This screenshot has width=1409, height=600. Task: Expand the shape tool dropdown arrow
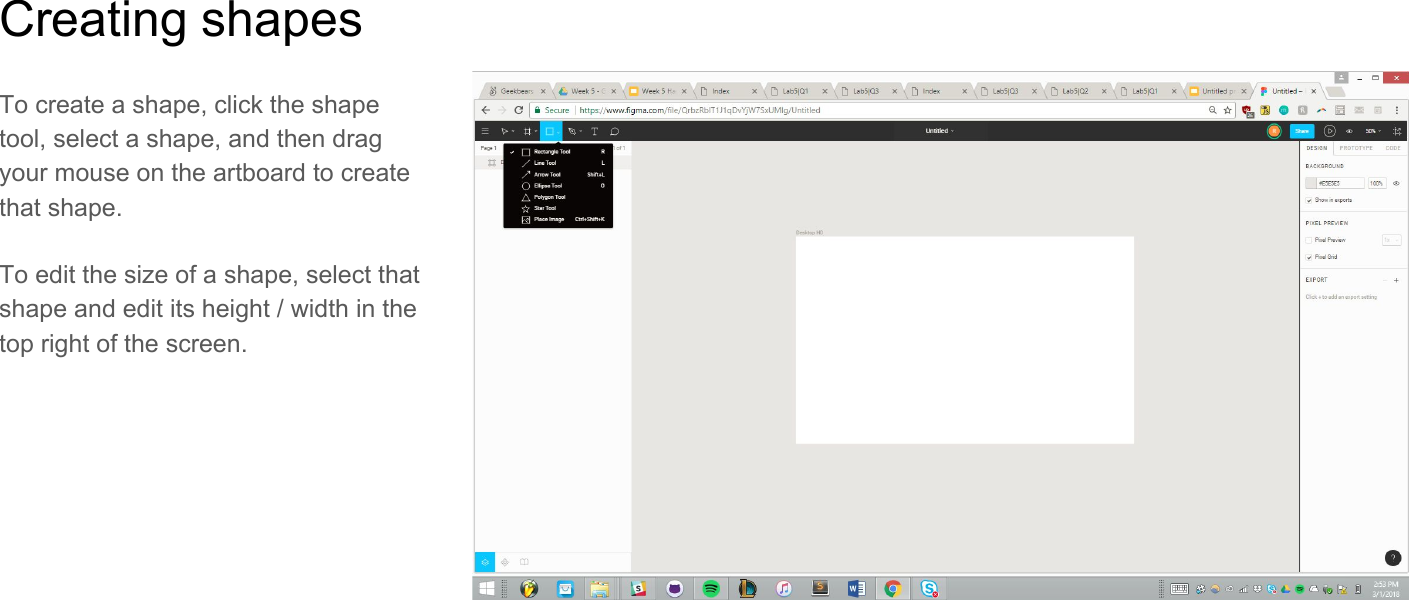[558, 132]
